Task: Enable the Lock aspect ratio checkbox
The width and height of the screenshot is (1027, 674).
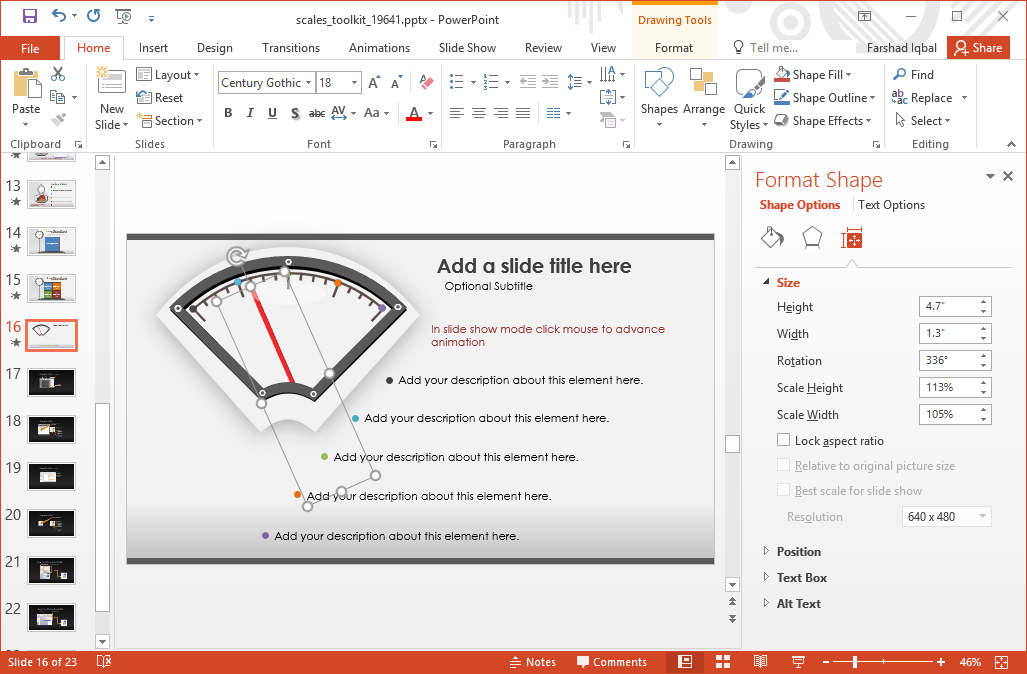Action: (x=784, y=440)
